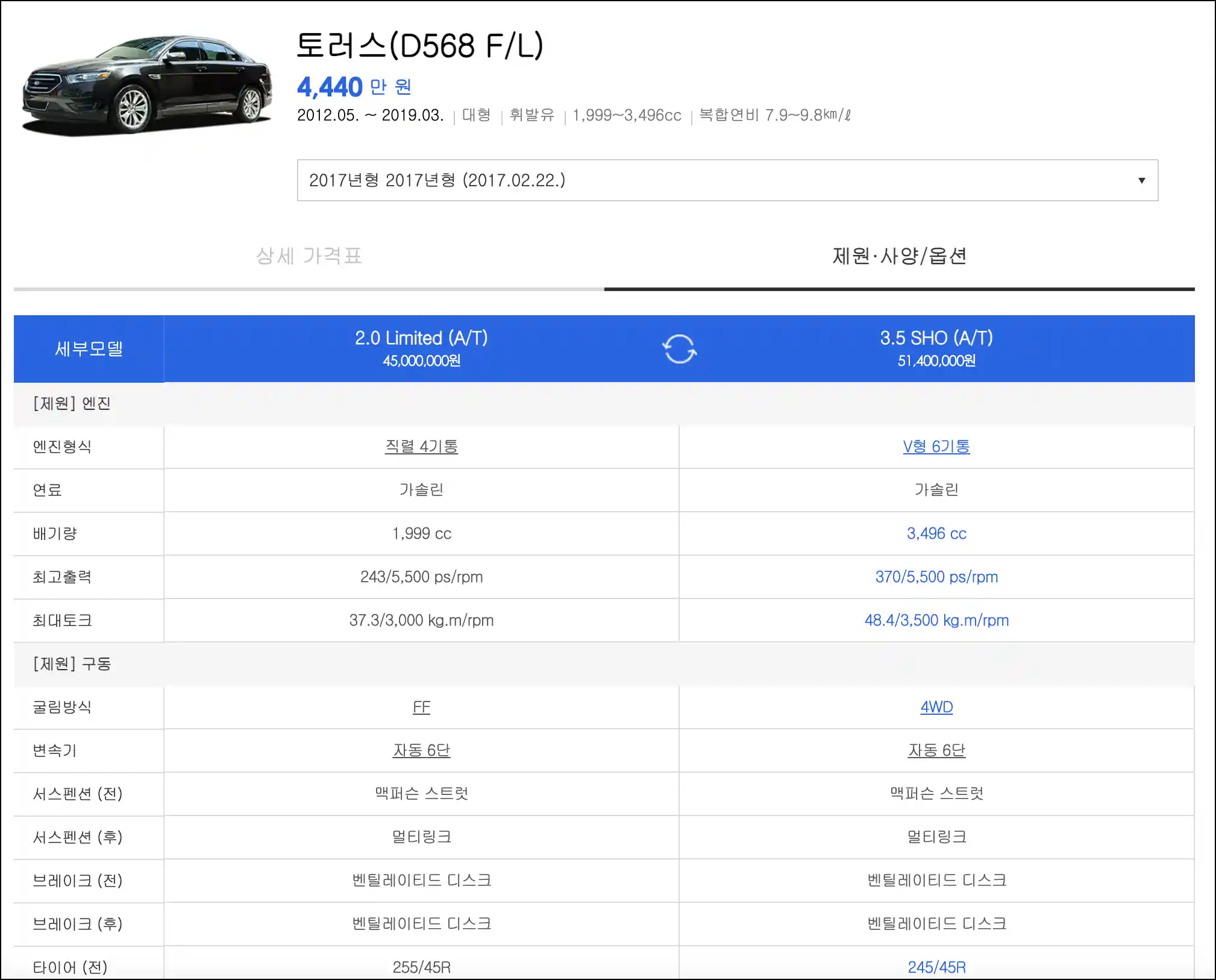Click the swap models refresh icon
Viewport: 1216px width, 980px height.
679,349
